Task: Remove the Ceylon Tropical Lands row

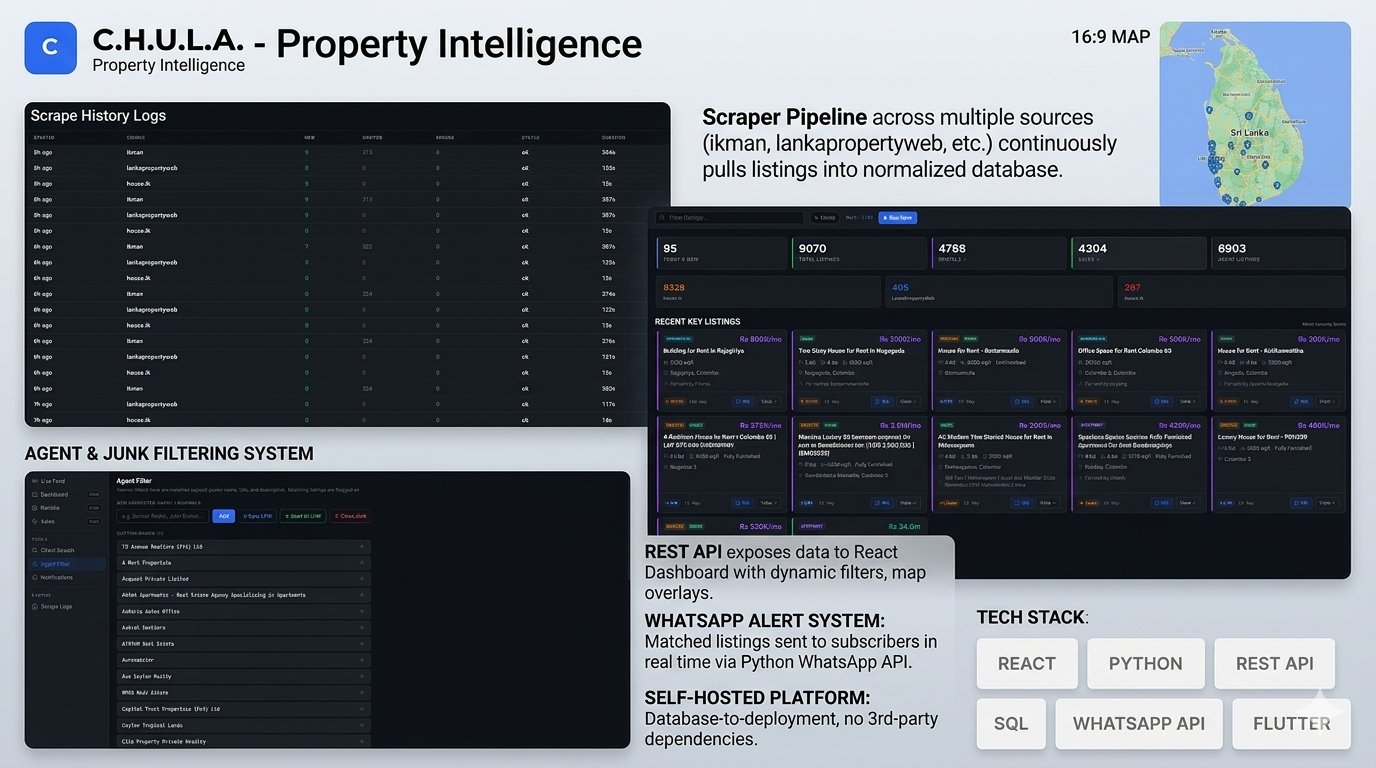Action: pyautogui.click(x=362, y=725)
